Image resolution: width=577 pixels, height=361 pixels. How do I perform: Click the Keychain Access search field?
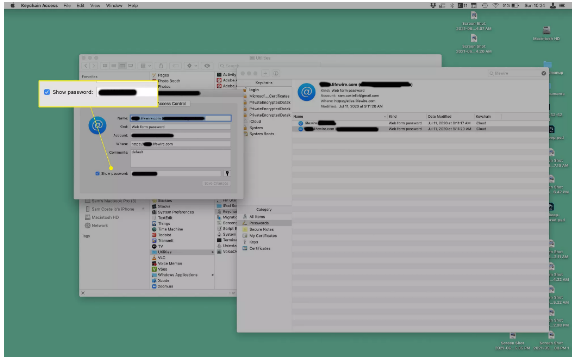point(514,73)
